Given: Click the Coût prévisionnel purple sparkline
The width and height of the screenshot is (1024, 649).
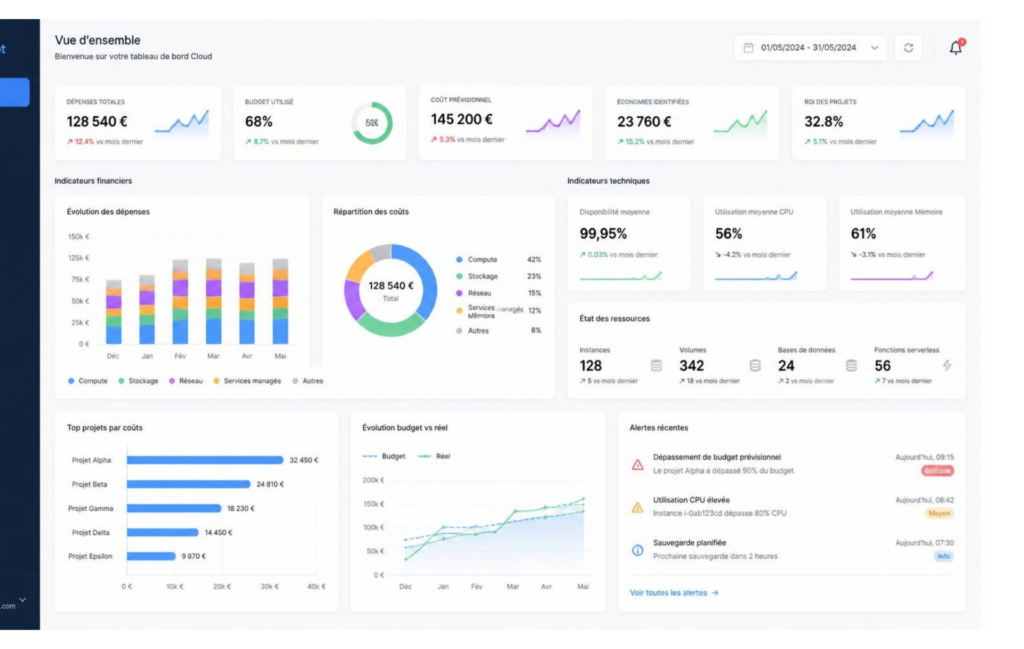Looking at the screenshot, I should [x=553, y=121].
